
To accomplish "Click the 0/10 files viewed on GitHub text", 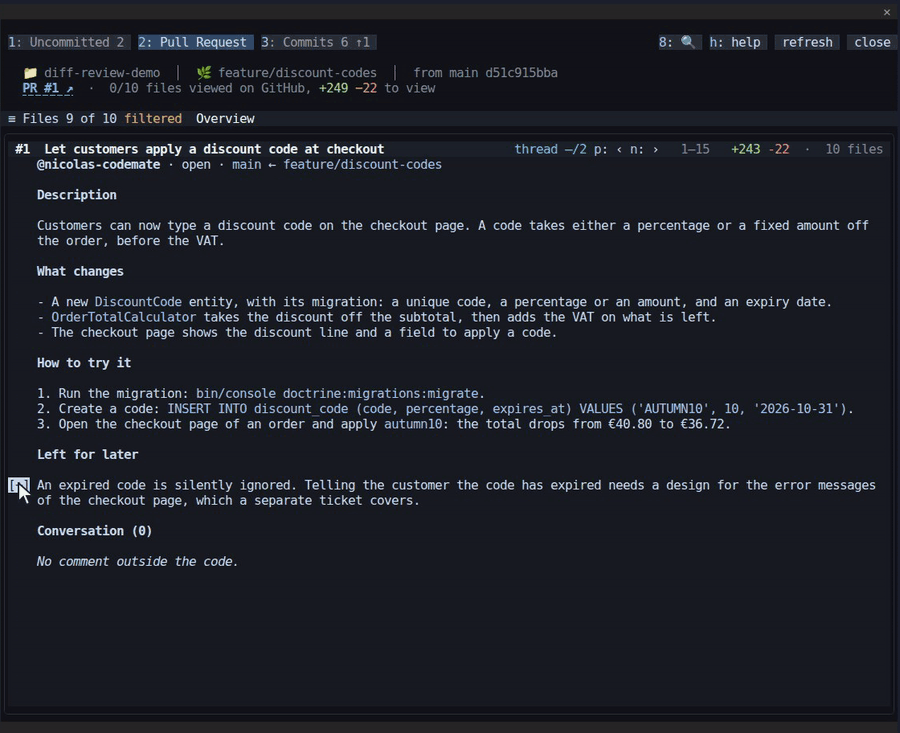I will [210, 88].
